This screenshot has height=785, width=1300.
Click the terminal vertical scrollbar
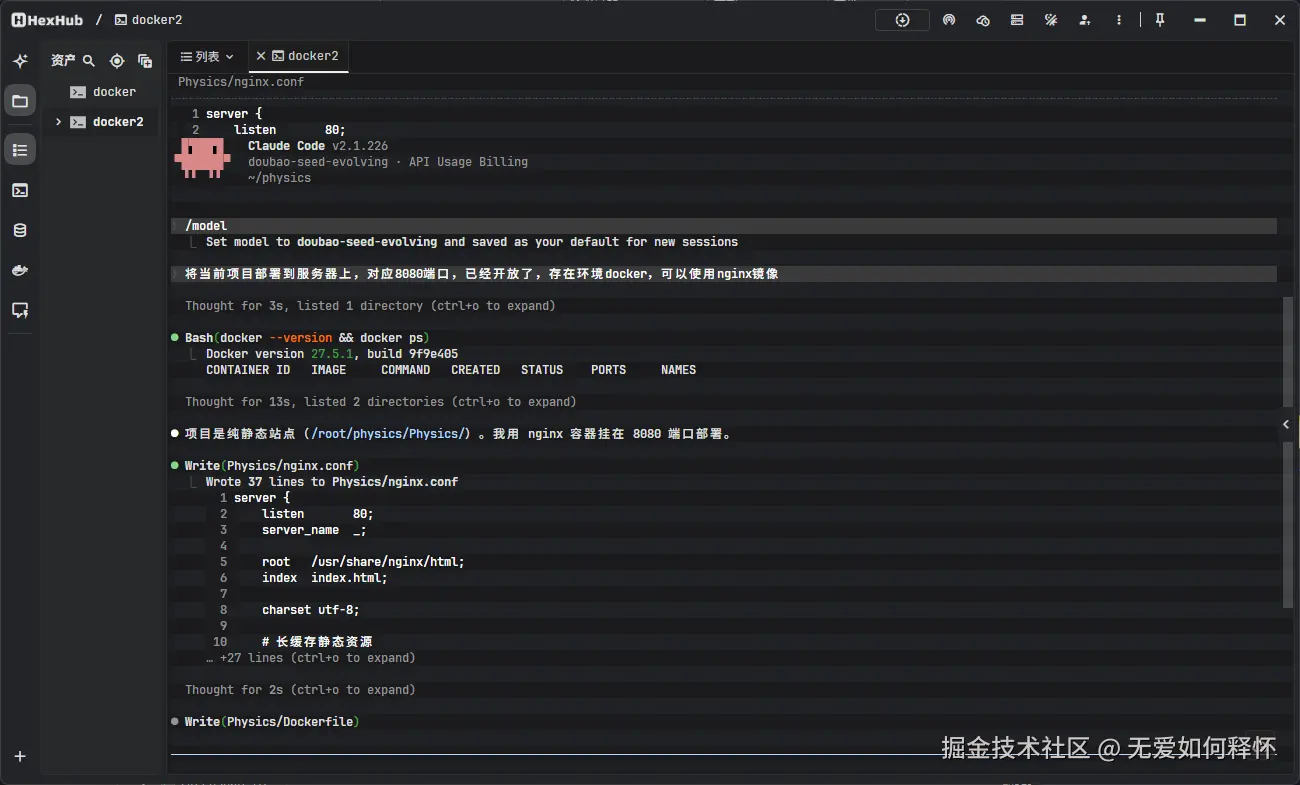click(1288, 450)
